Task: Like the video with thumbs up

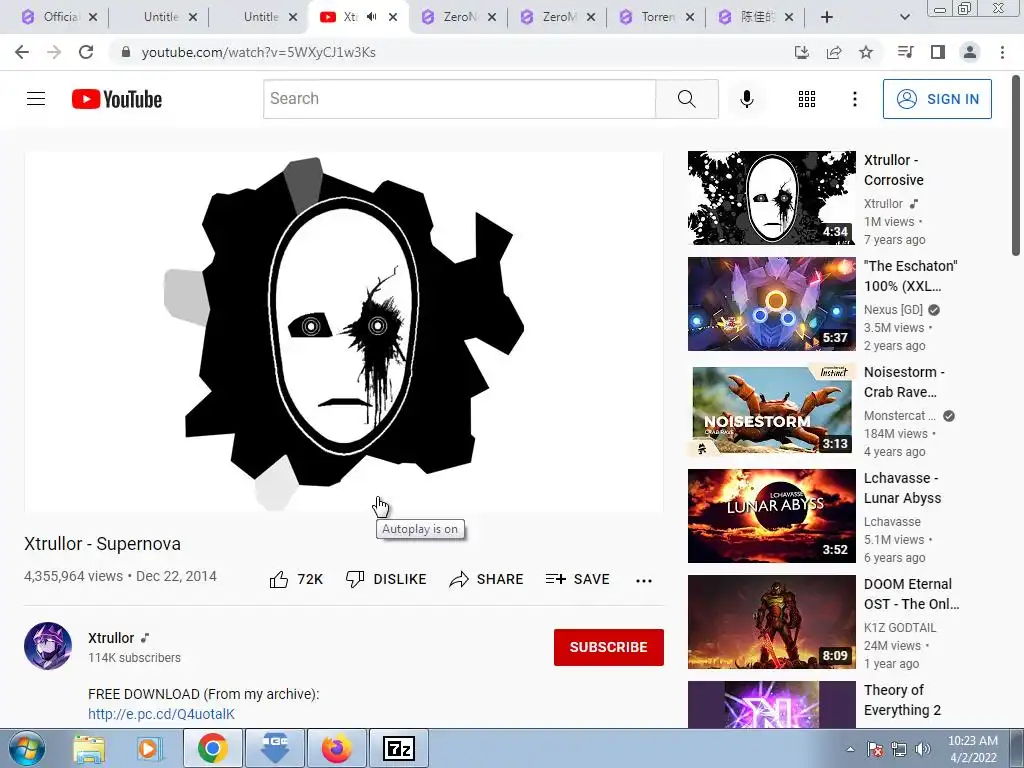Action: click(x=296, y=579)
